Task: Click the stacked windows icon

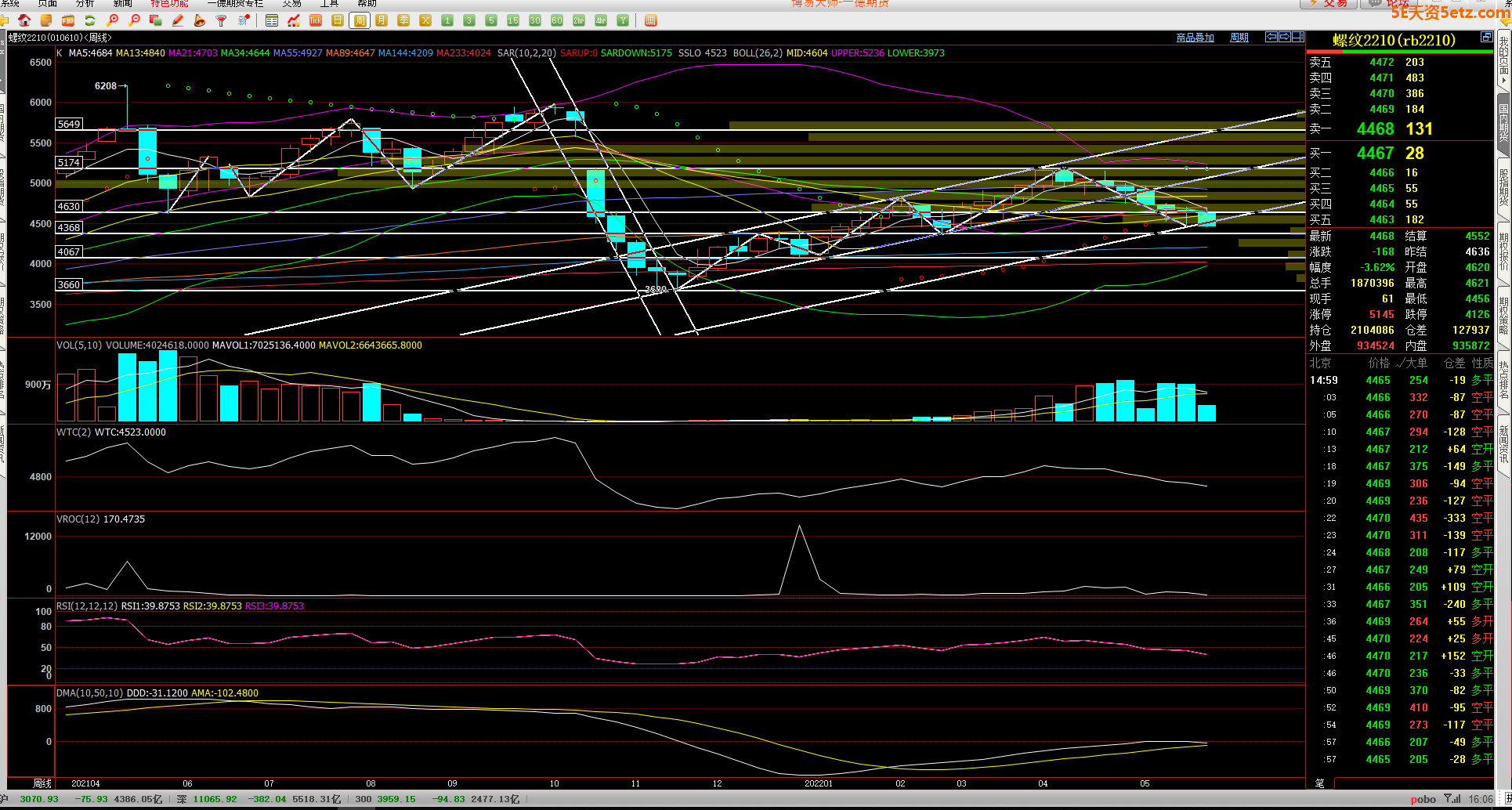Action: click(x=156, y=20)
